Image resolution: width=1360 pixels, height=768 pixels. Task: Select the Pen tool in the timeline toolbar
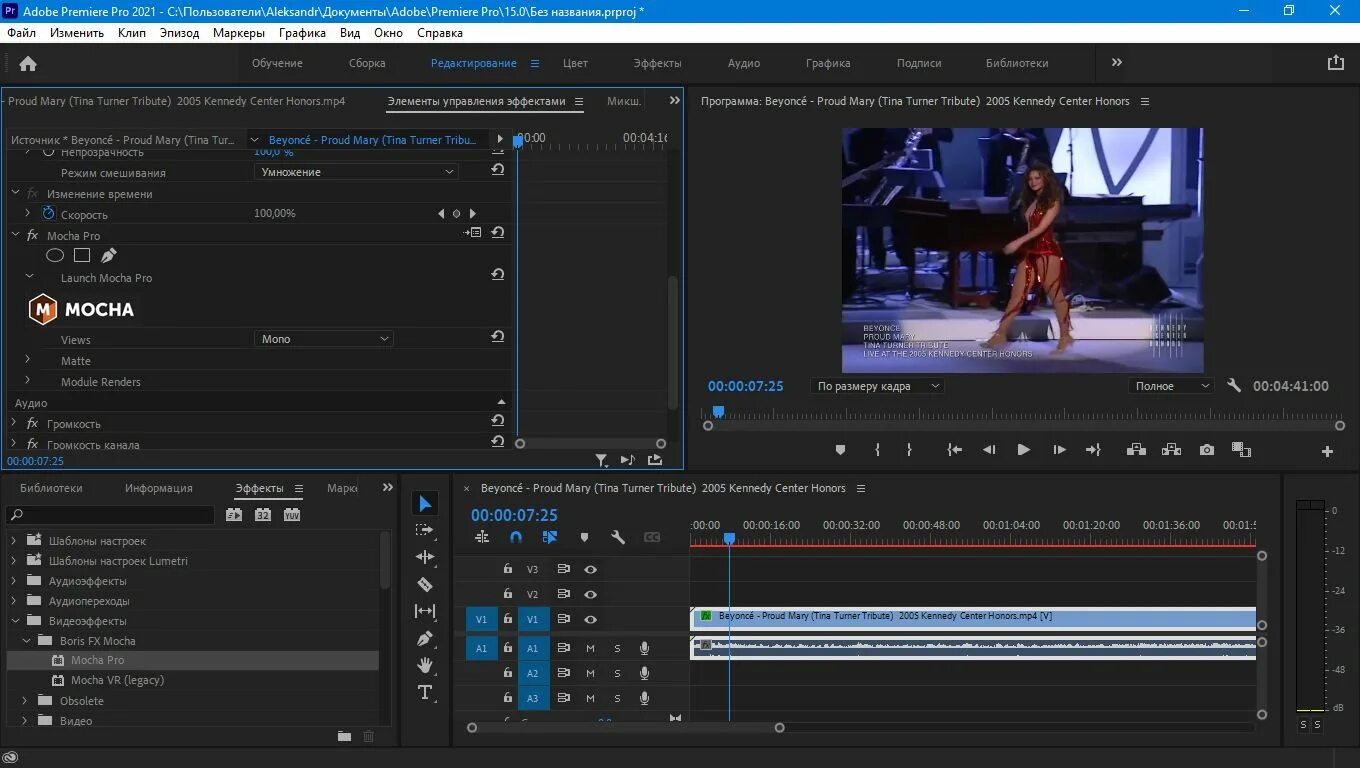coord(425,638)
